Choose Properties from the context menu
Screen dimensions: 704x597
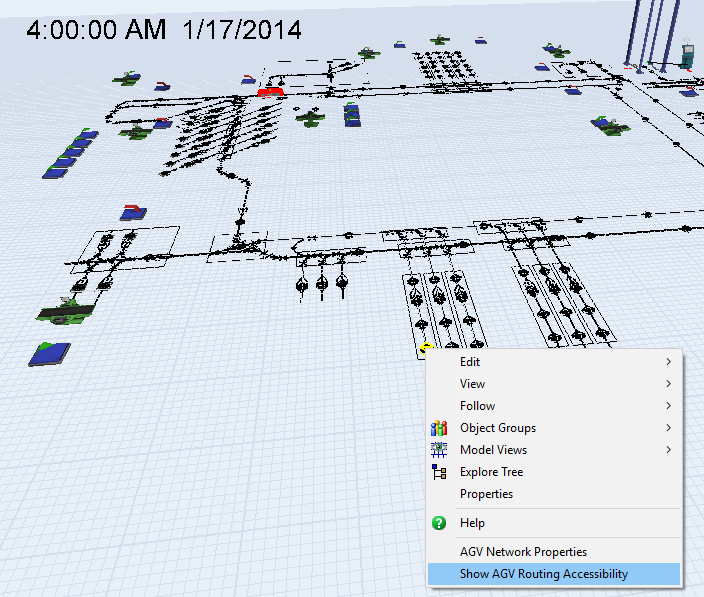(486, 494)
